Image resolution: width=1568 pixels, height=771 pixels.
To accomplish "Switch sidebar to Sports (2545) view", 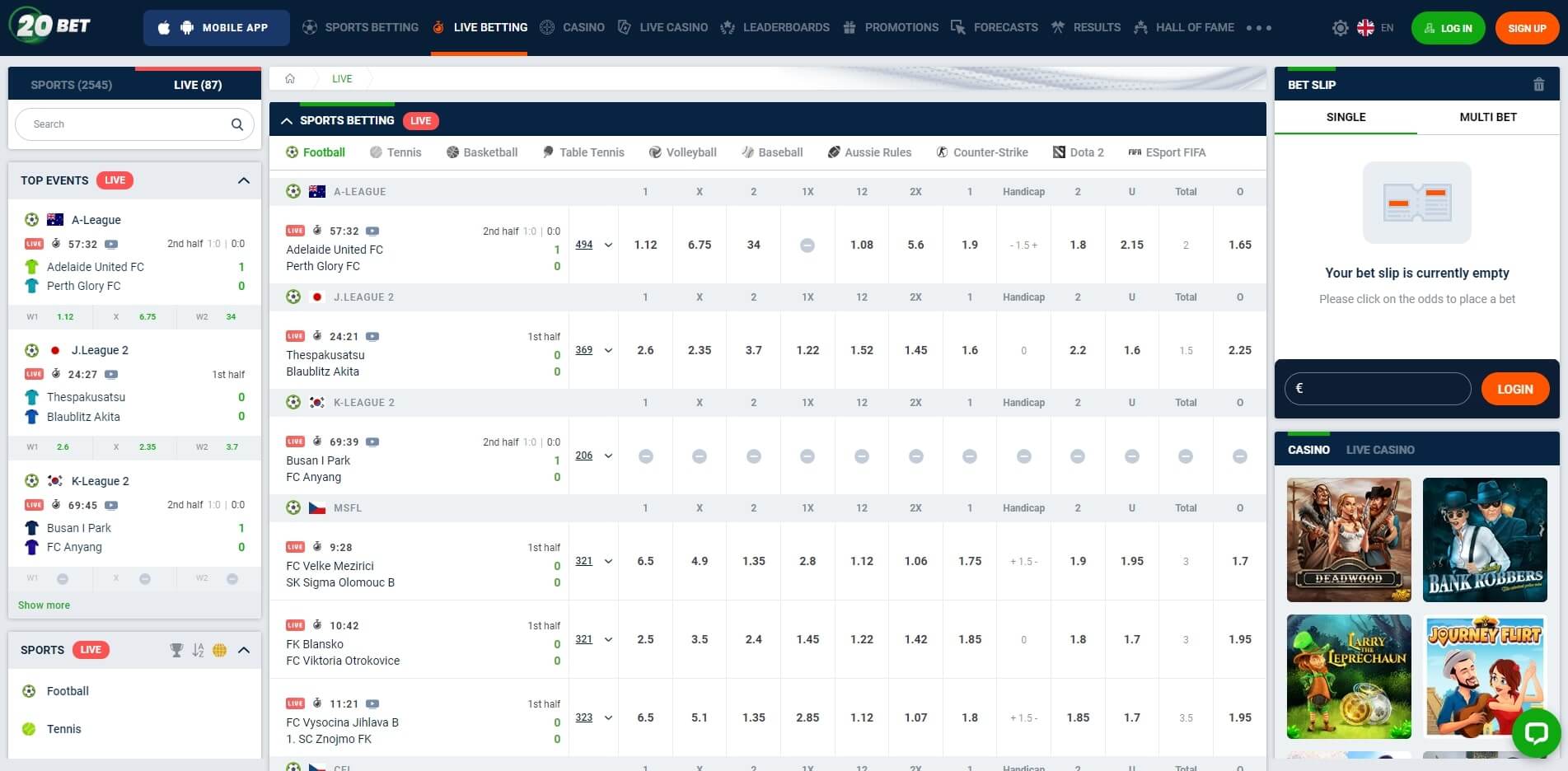I will (72, 85).
